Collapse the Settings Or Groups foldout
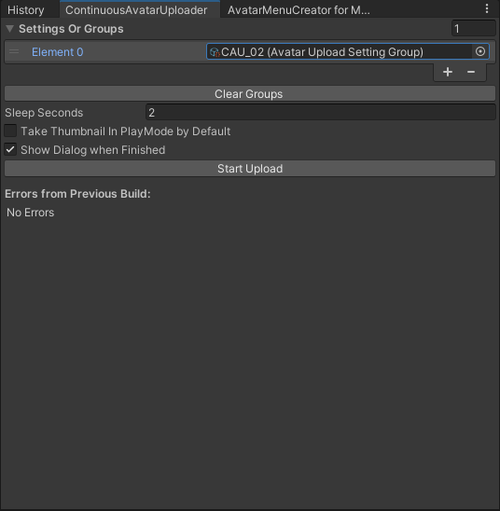500x511 pixels. pyautogui.click(x=10, y=29)
